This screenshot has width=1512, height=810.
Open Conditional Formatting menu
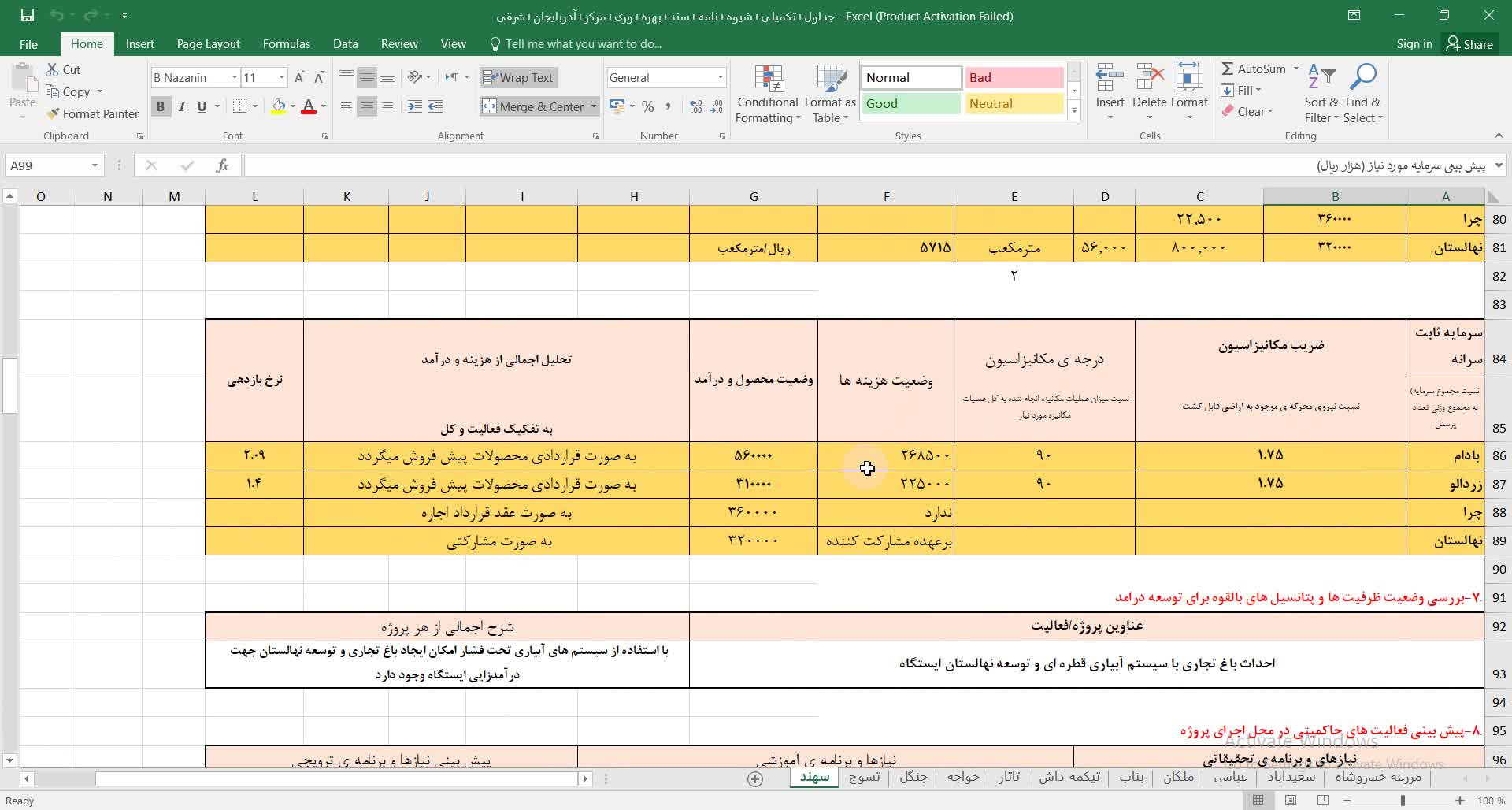coord(767,95)
